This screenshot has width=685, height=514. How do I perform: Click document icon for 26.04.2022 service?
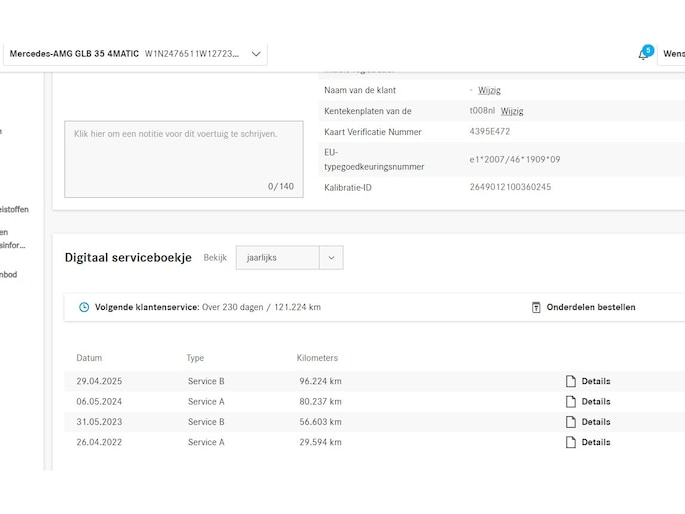click(571, 442)
